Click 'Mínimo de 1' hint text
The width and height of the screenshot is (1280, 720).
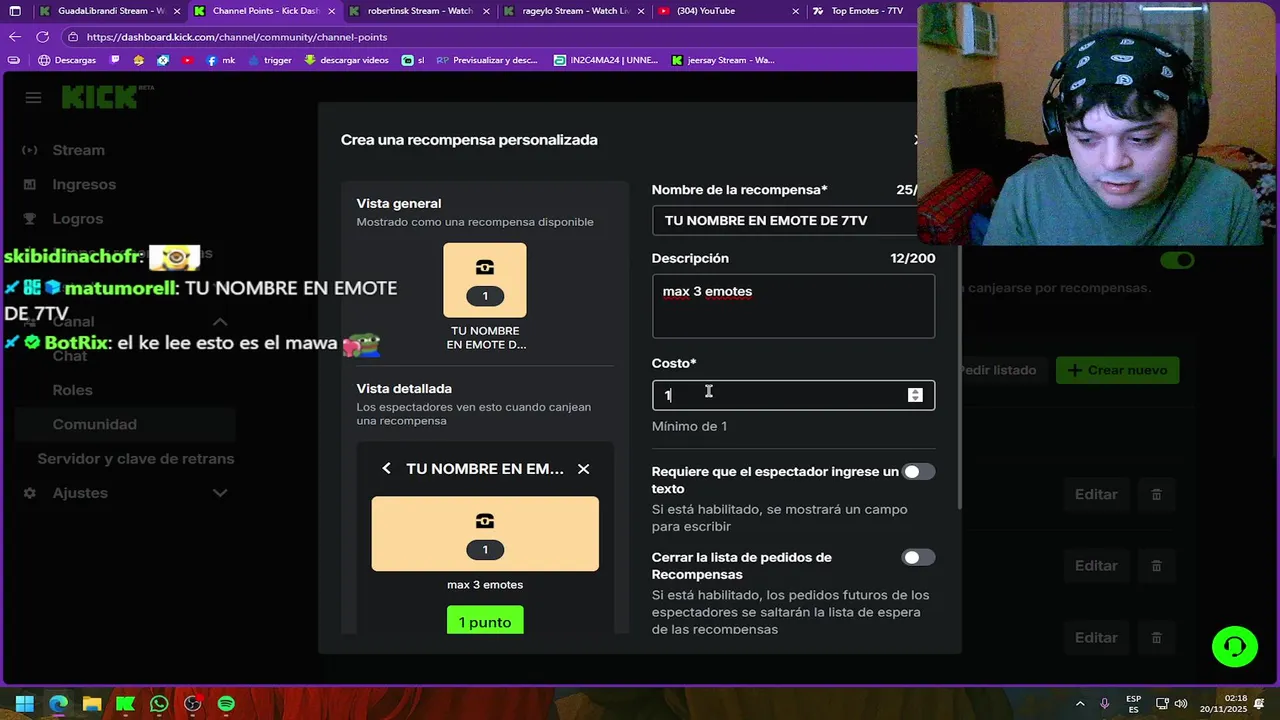pyautogui.click(x=689, y=426)
